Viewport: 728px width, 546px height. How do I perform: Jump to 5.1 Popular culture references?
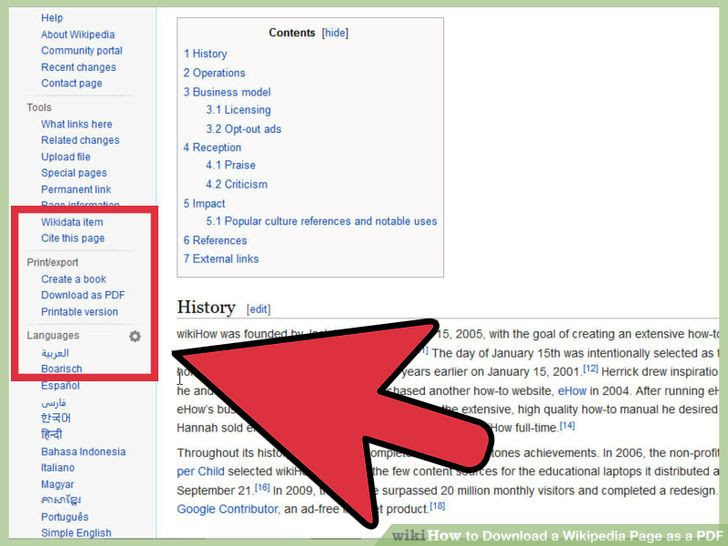322,221
